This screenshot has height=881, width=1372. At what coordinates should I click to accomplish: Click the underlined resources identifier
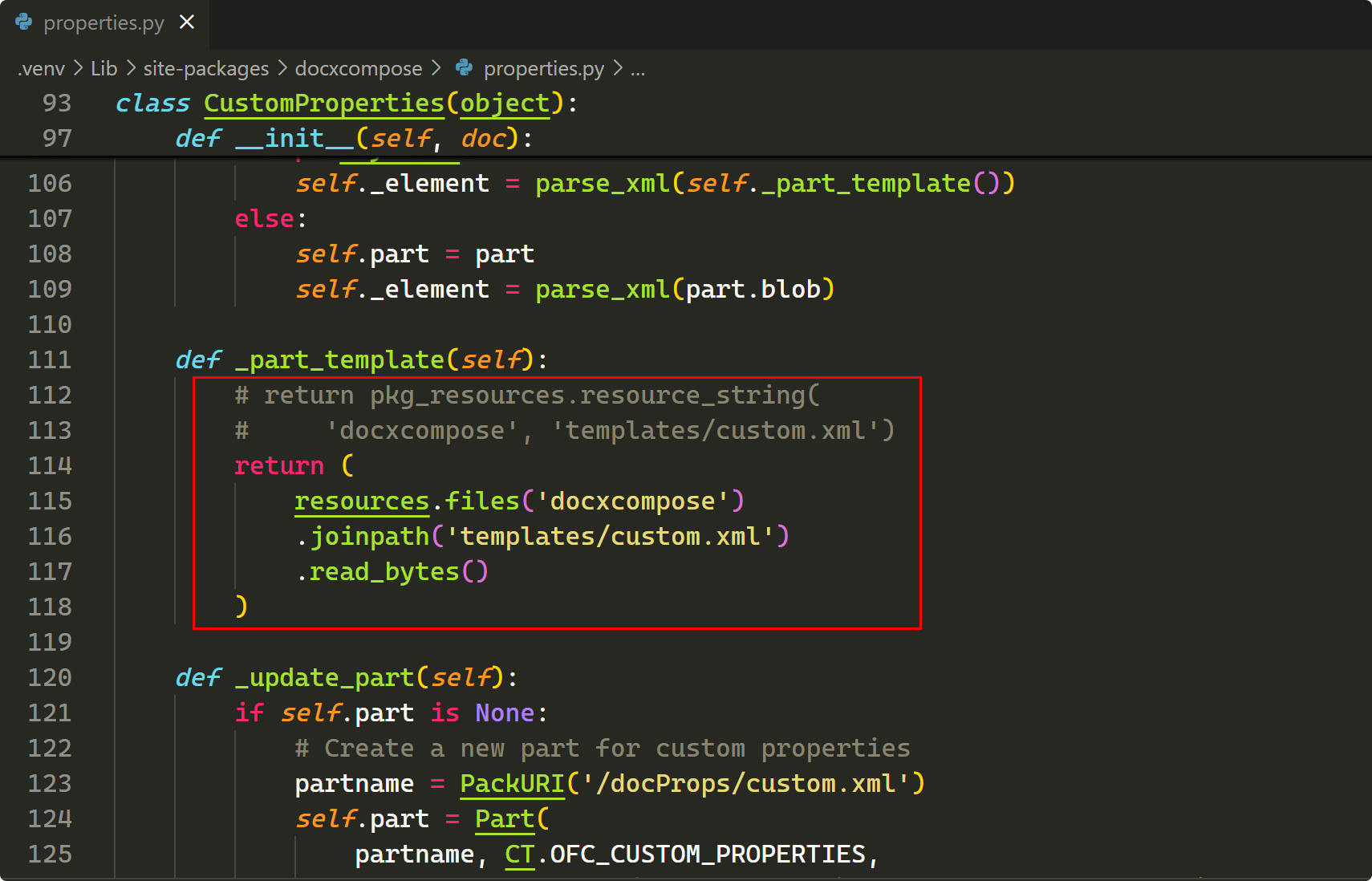[361, 501]
